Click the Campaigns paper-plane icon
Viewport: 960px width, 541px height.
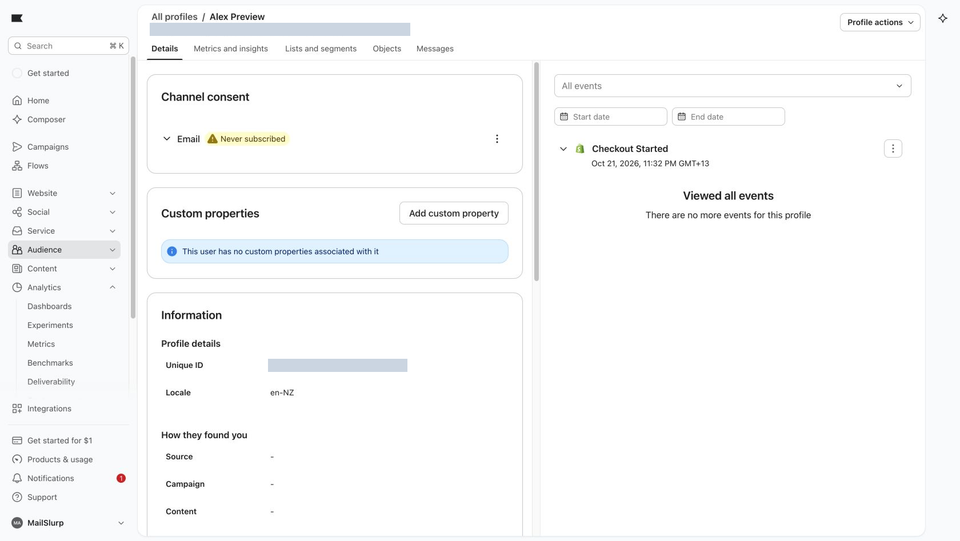17,147
